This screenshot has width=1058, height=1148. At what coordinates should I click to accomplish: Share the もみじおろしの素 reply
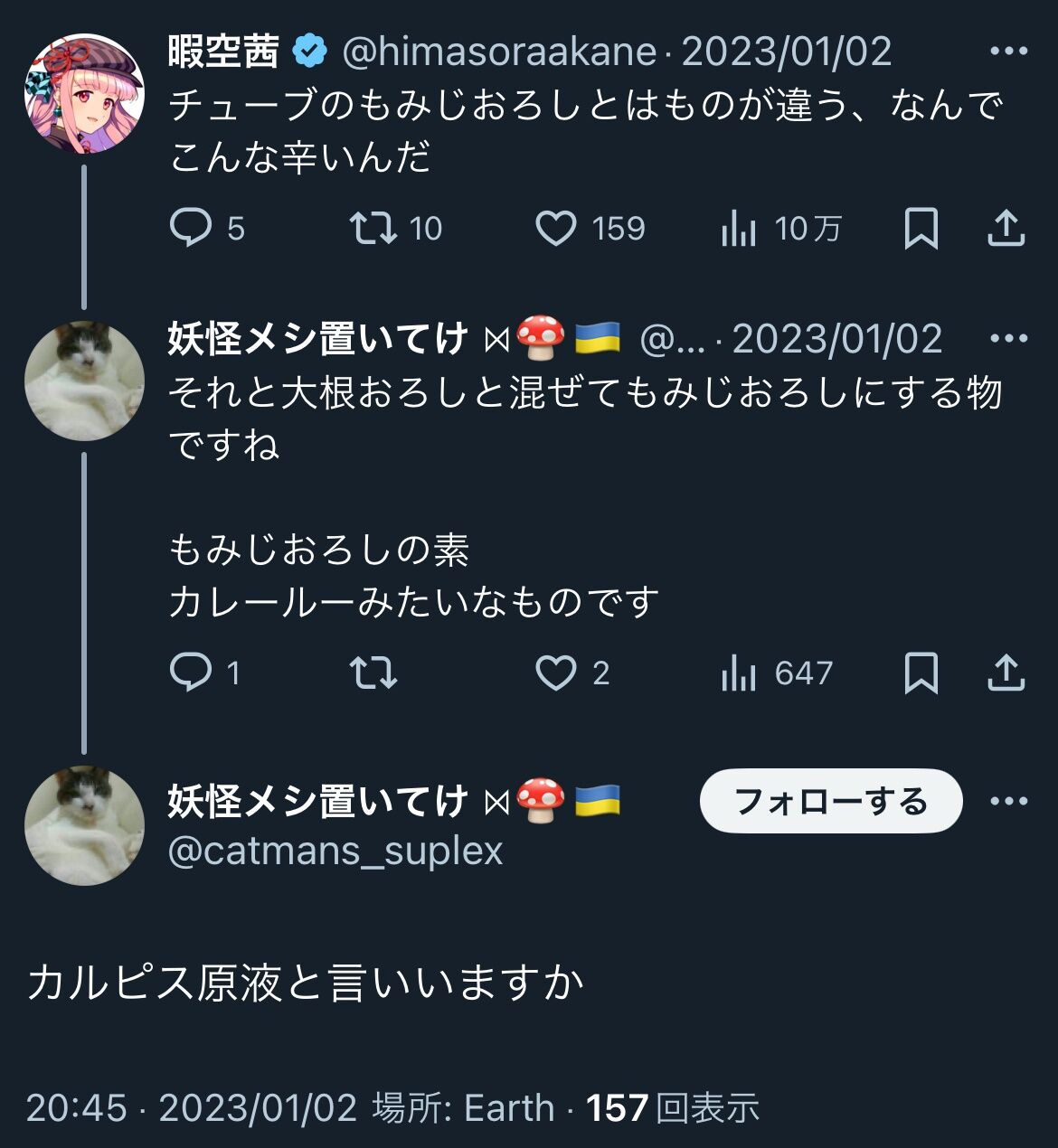(1006, 673)
